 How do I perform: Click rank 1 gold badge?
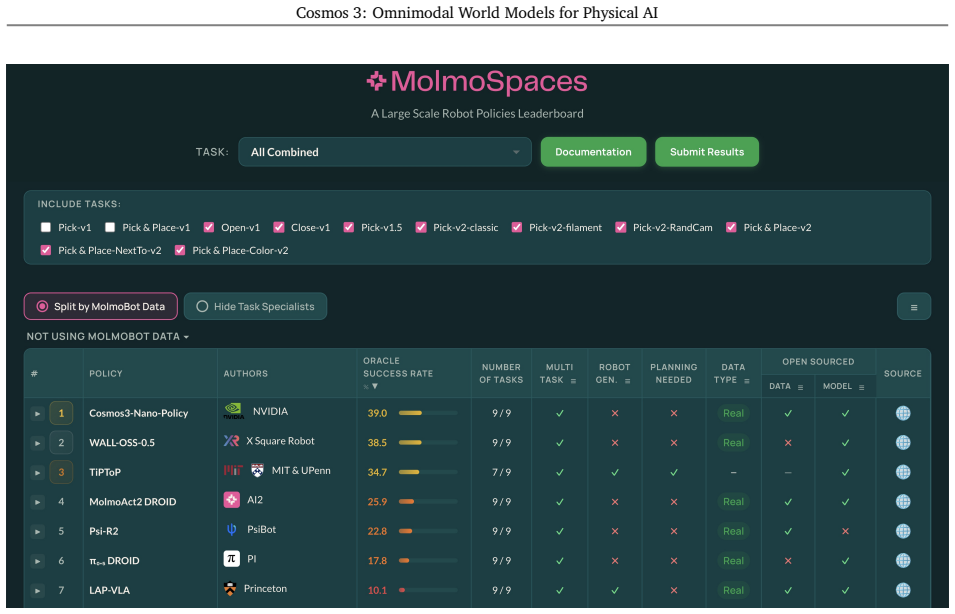tap(61, 413)
